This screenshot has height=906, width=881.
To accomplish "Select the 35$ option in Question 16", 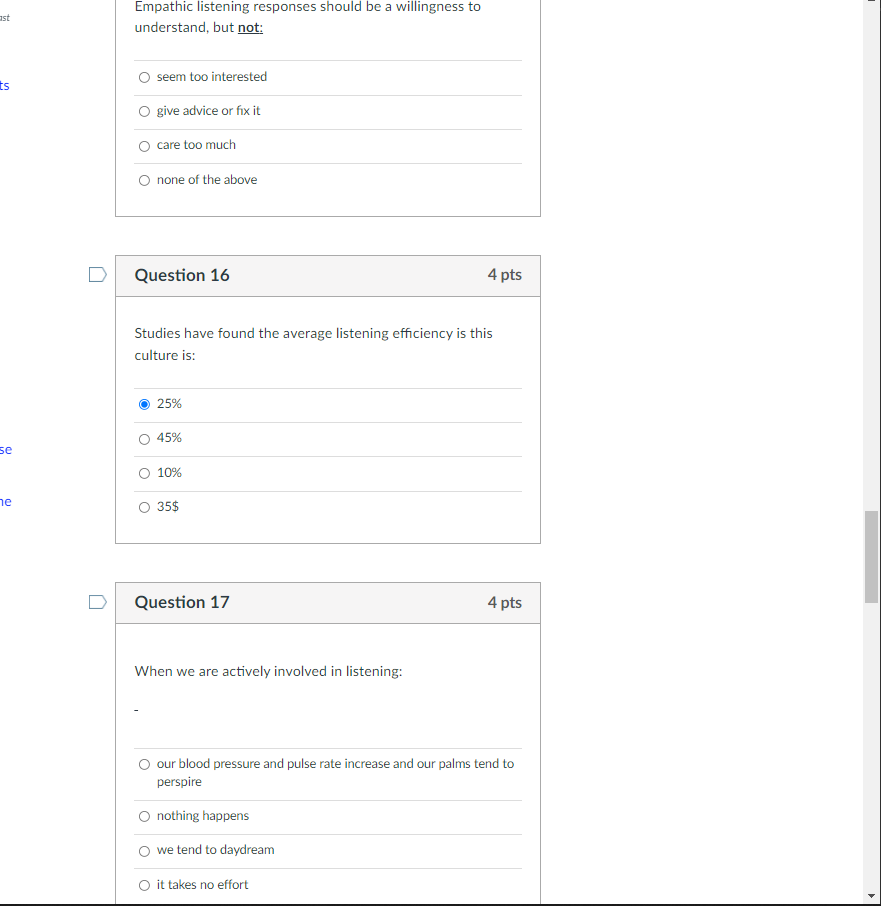I will [x=144, y=506].
